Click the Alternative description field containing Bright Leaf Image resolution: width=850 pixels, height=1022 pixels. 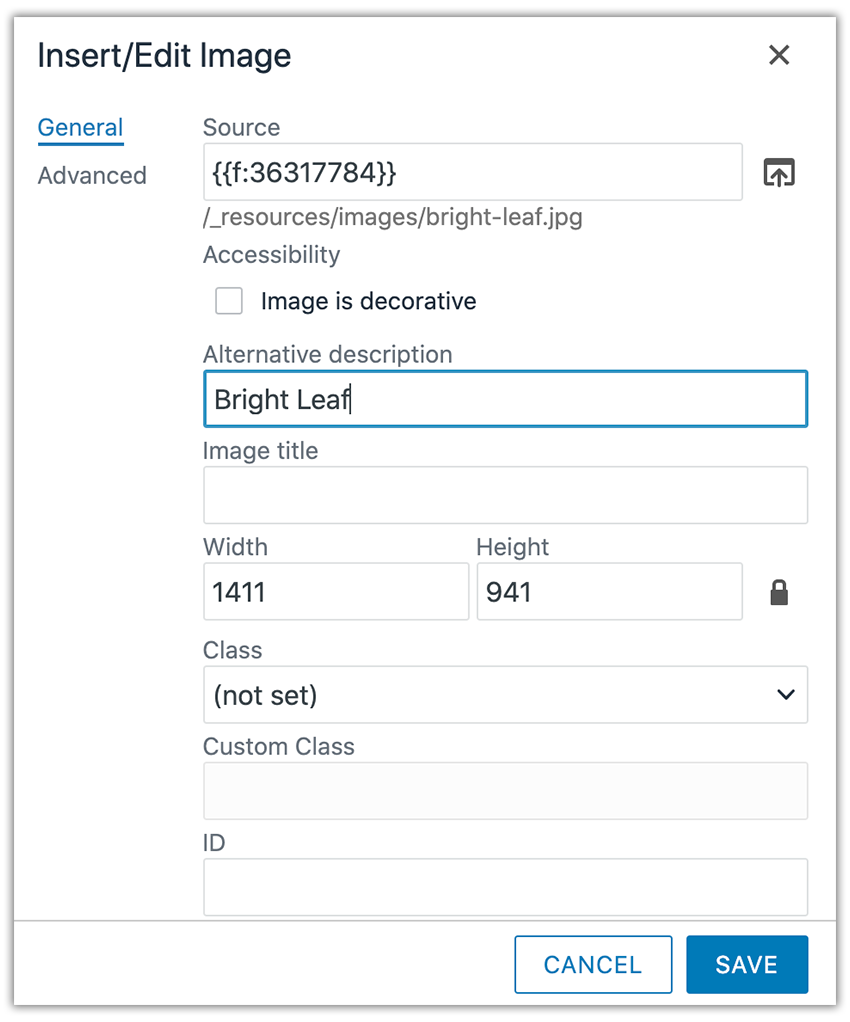(x=505, y=399)
